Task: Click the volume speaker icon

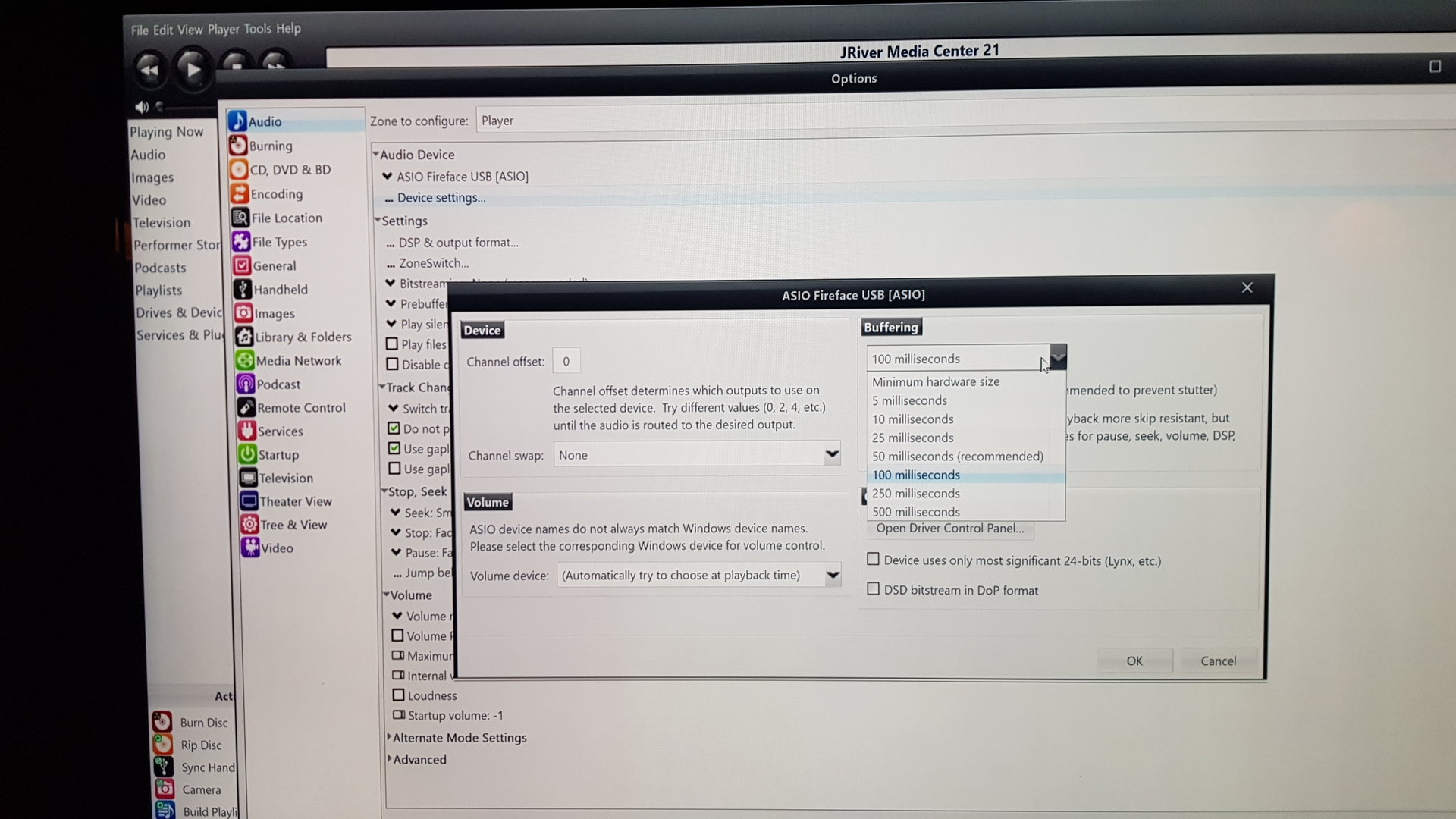Action: point(142,107)
